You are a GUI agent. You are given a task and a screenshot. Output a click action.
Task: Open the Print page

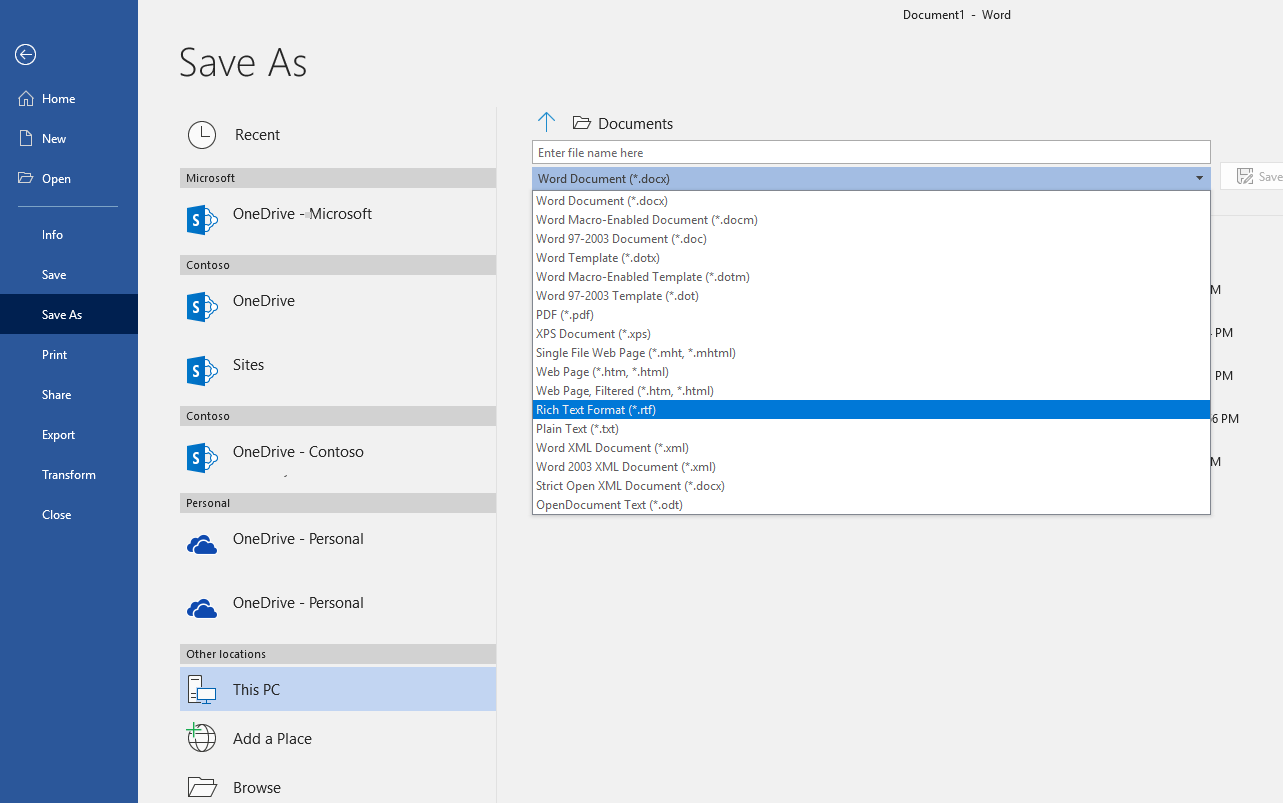69,355
